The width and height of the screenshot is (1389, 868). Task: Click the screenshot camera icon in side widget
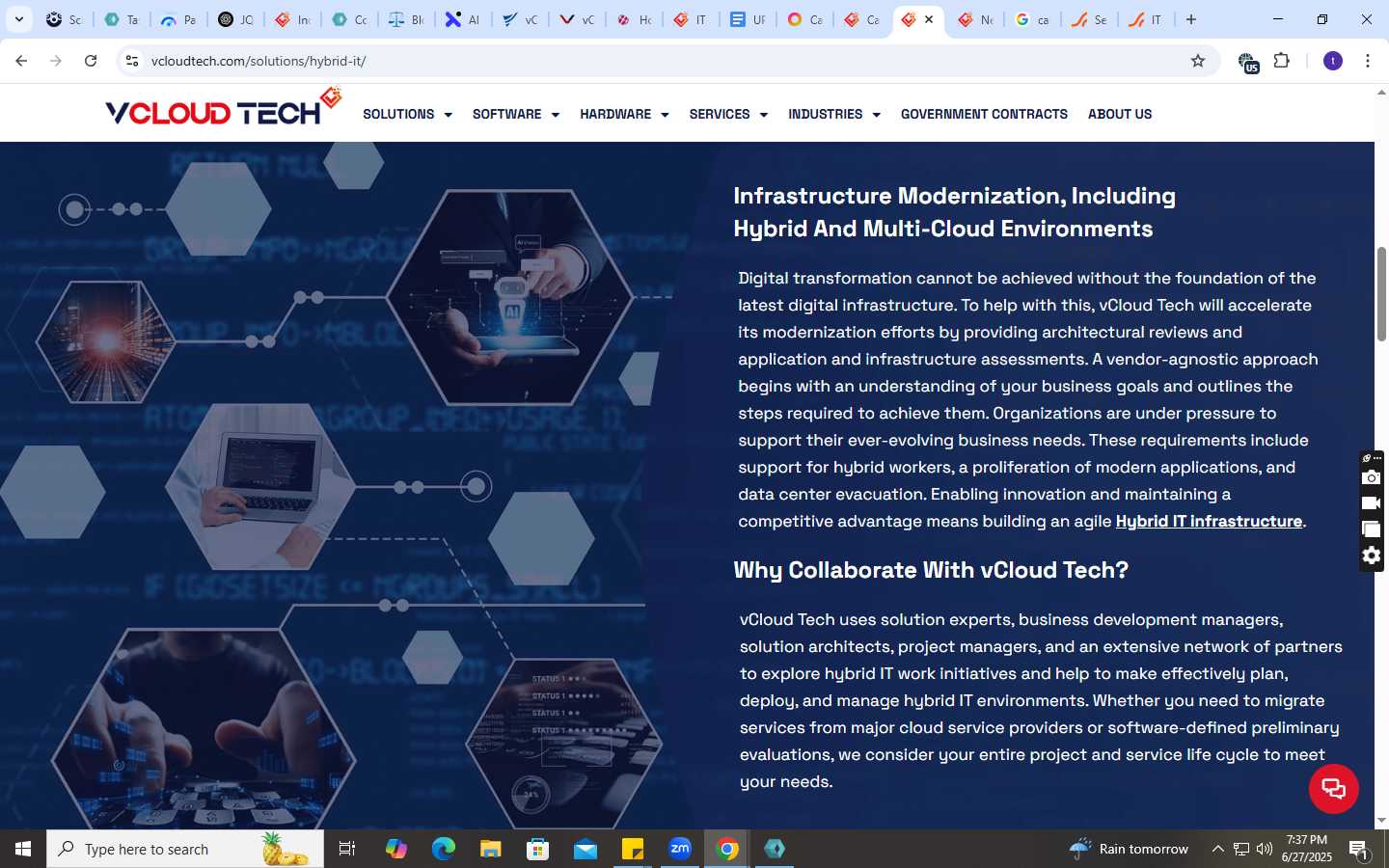tap(1371, 477)
